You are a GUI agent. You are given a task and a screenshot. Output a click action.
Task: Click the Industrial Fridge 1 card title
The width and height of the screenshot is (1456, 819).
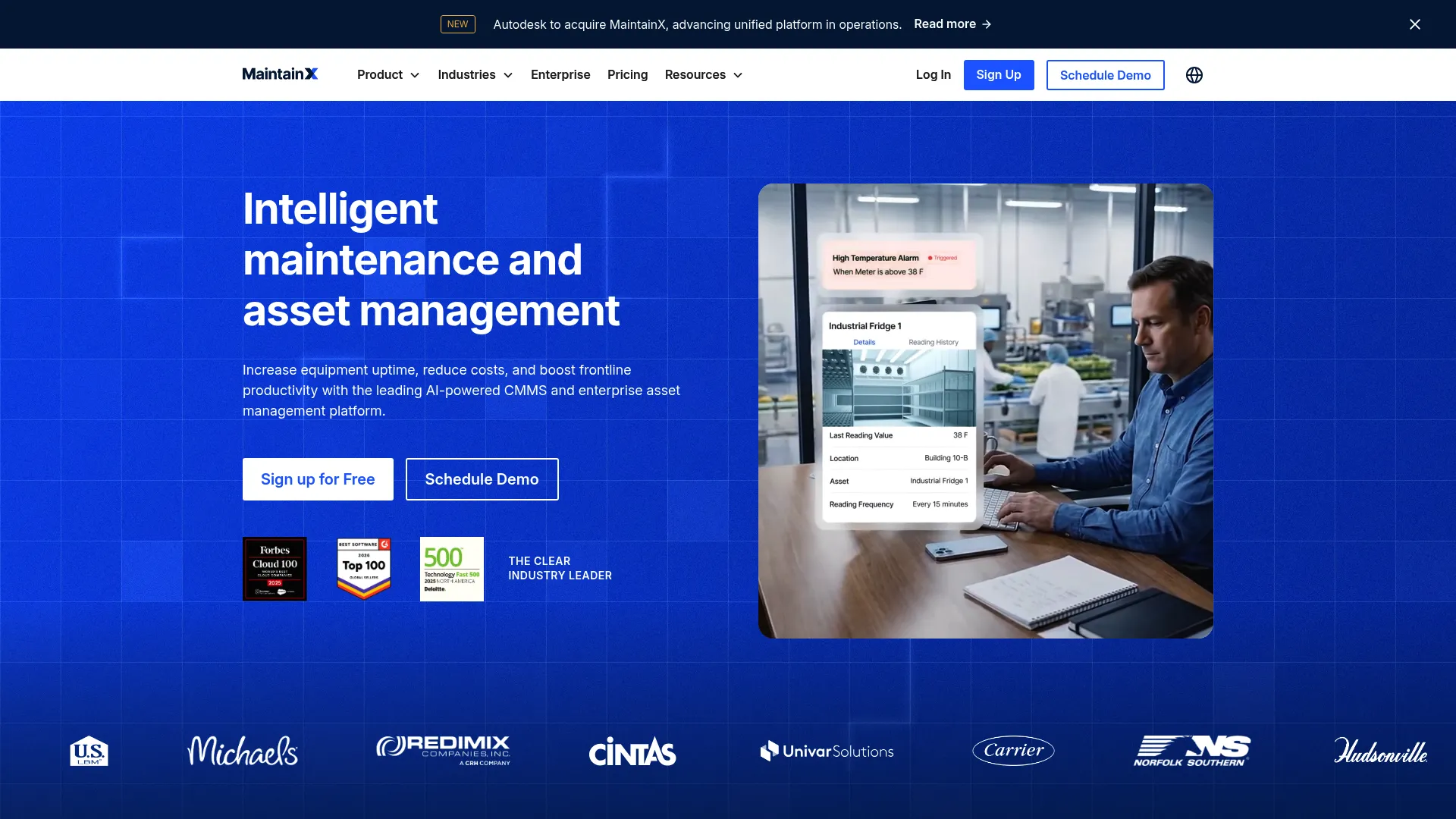pos(864,326)
